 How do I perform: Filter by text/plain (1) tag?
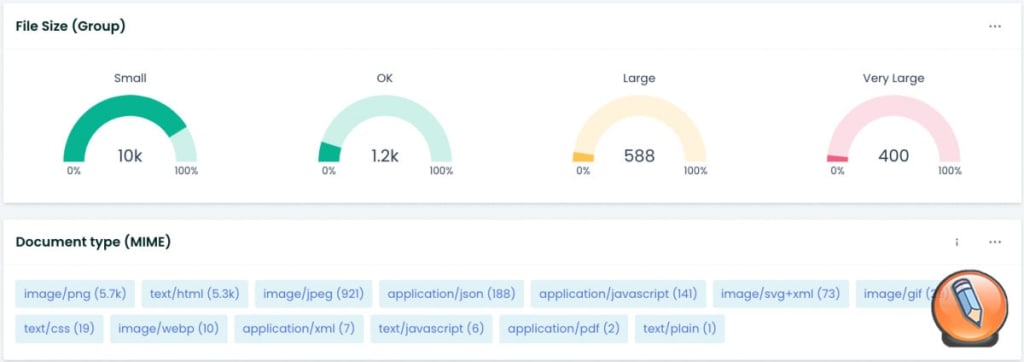pos(680,329)
